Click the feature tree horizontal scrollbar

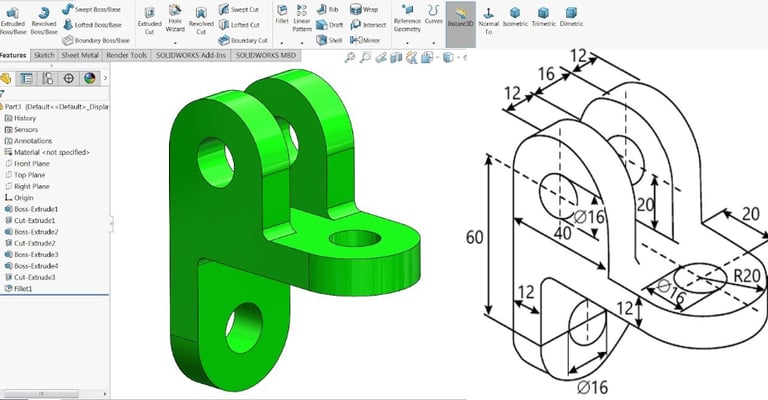(x=40, y=394)
